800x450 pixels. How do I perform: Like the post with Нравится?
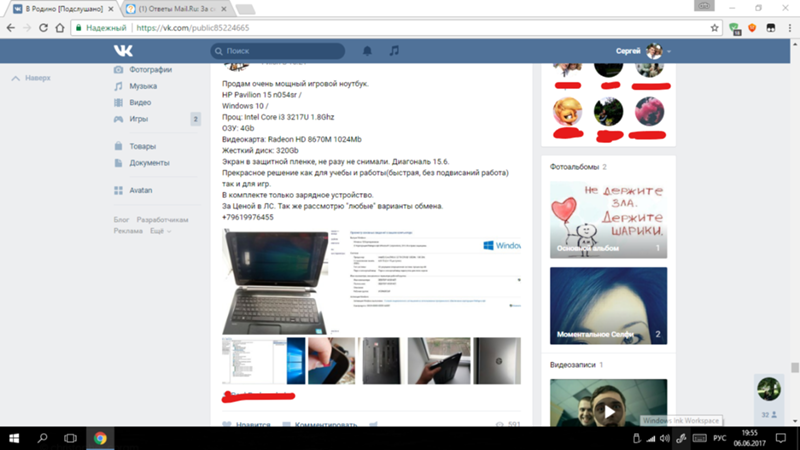246,424
